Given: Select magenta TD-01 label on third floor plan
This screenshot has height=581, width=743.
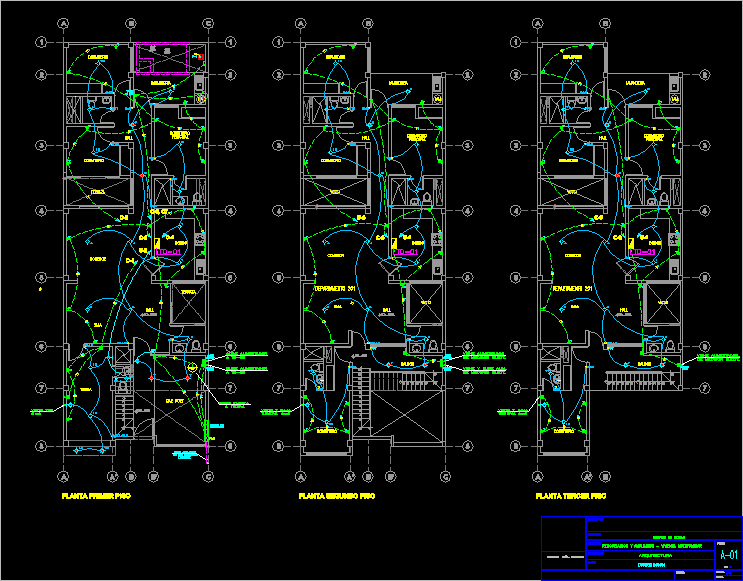Looking at the screenshot, I should tap(643, 252).
